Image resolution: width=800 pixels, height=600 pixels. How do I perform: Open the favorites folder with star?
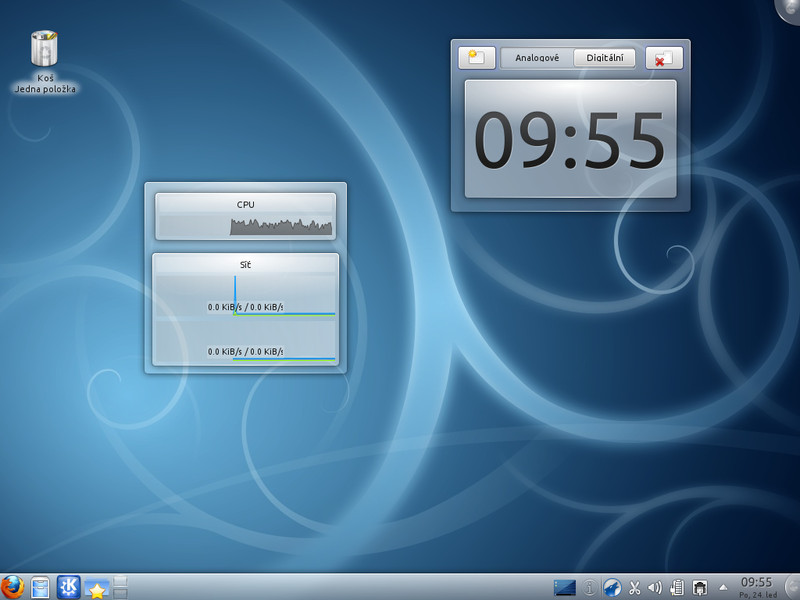(96, 588)
